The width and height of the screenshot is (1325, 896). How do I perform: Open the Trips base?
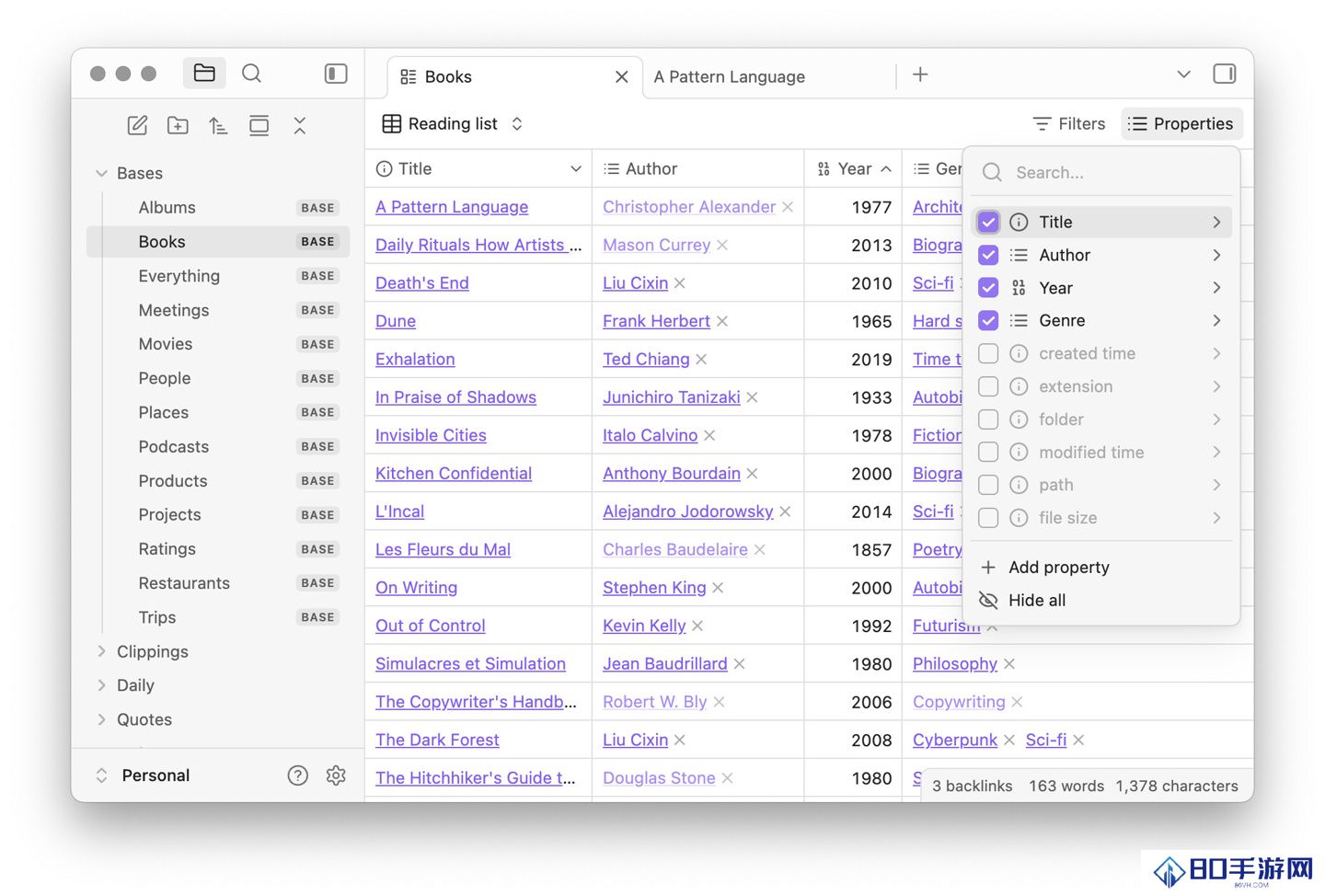(x=218, y=617)
